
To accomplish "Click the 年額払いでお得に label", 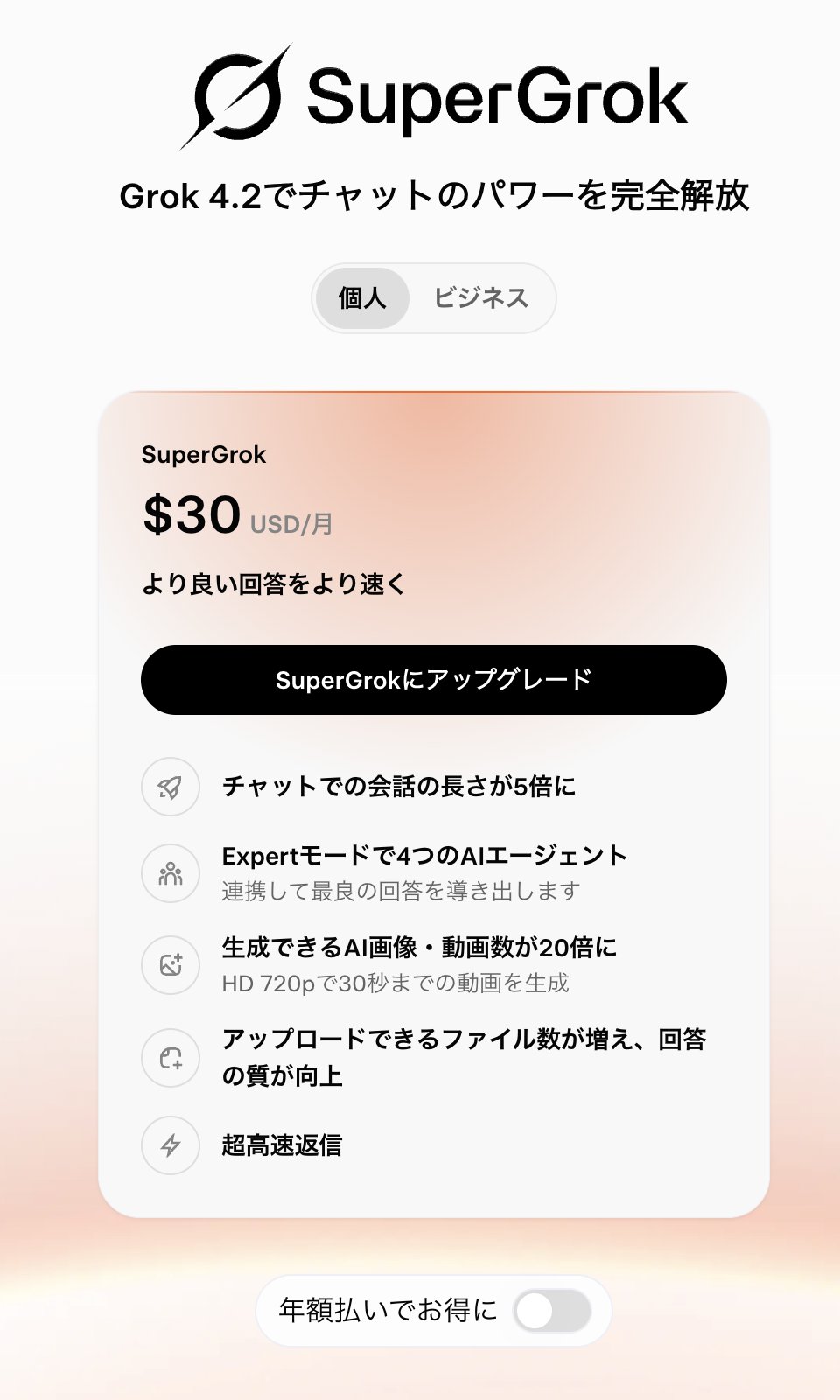I will (388, 1310).
